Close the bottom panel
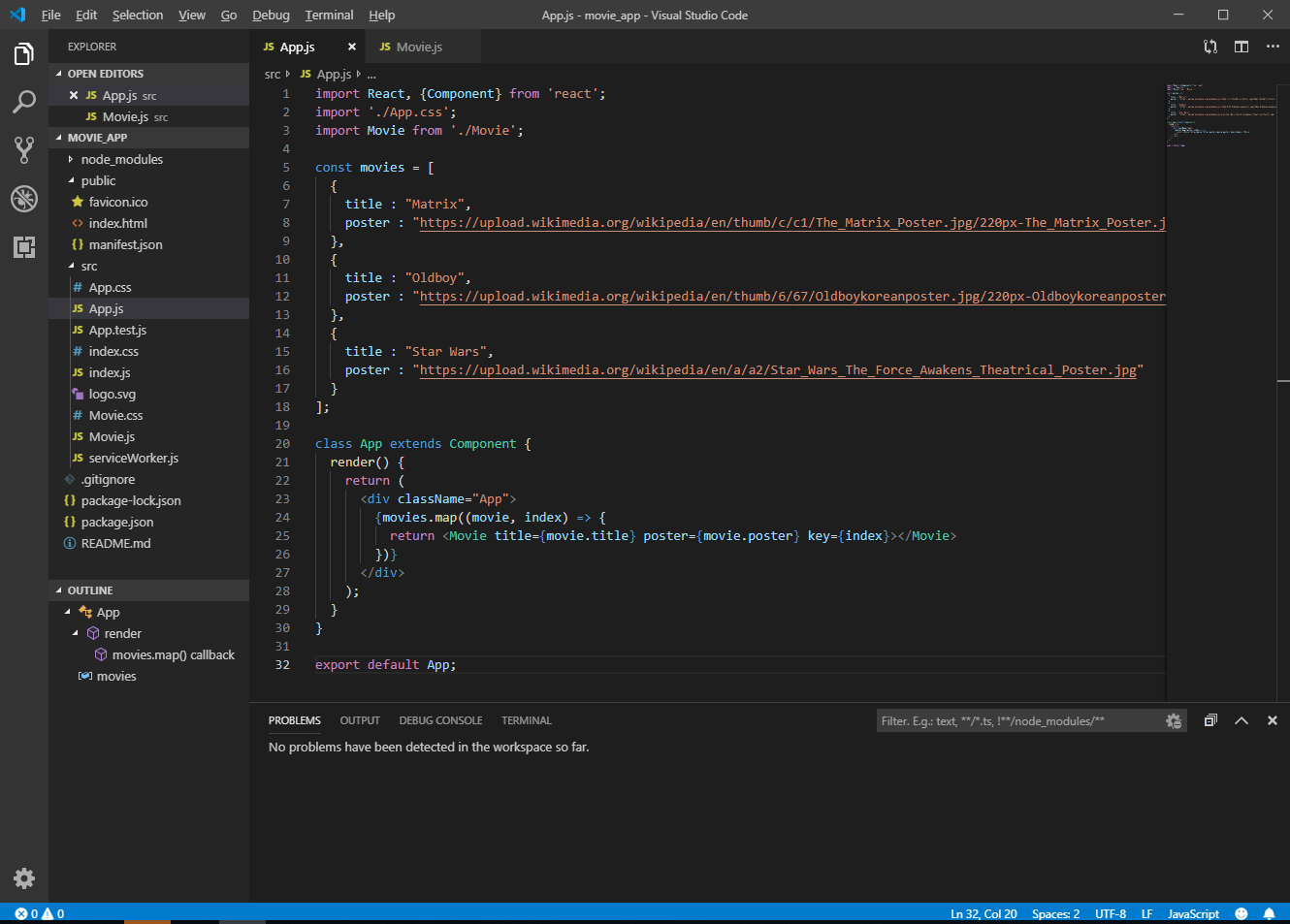The height and width of the screenshot is (924, 1290). (1273, 720)
